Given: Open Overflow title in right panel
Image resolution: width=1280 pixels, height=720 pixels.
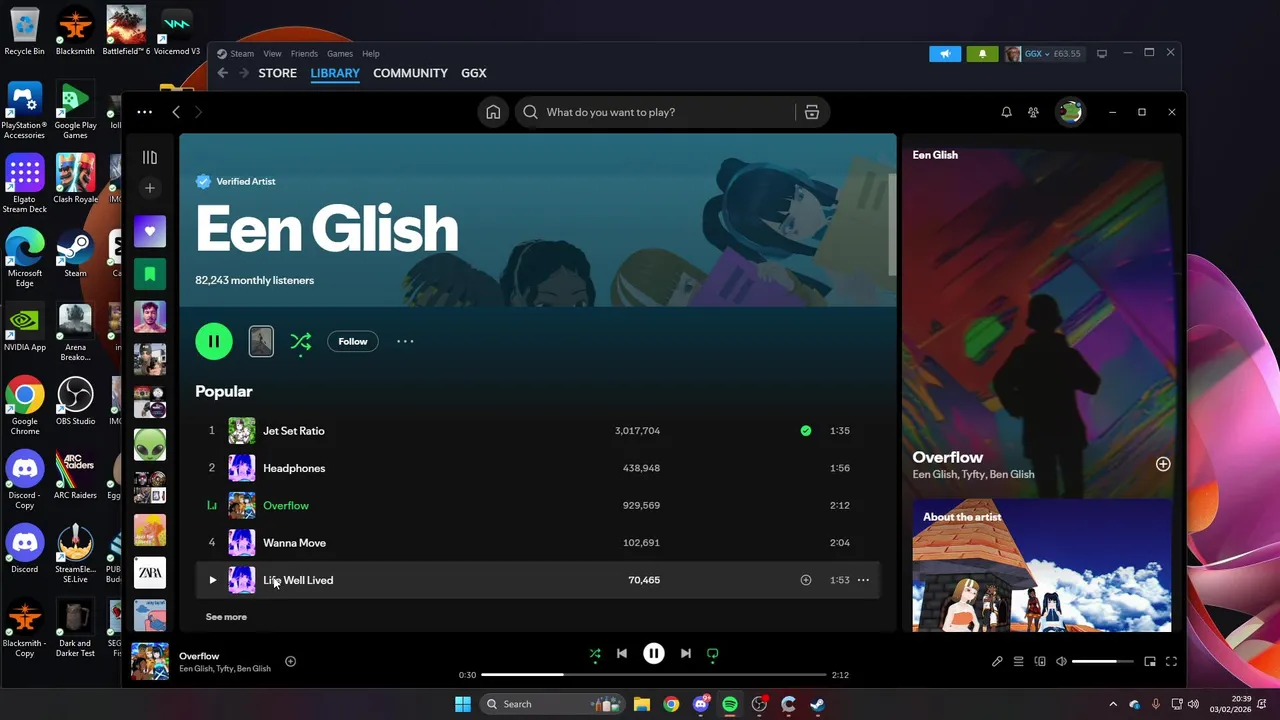Looking at the screenshot, I should (x=948, y=457).
